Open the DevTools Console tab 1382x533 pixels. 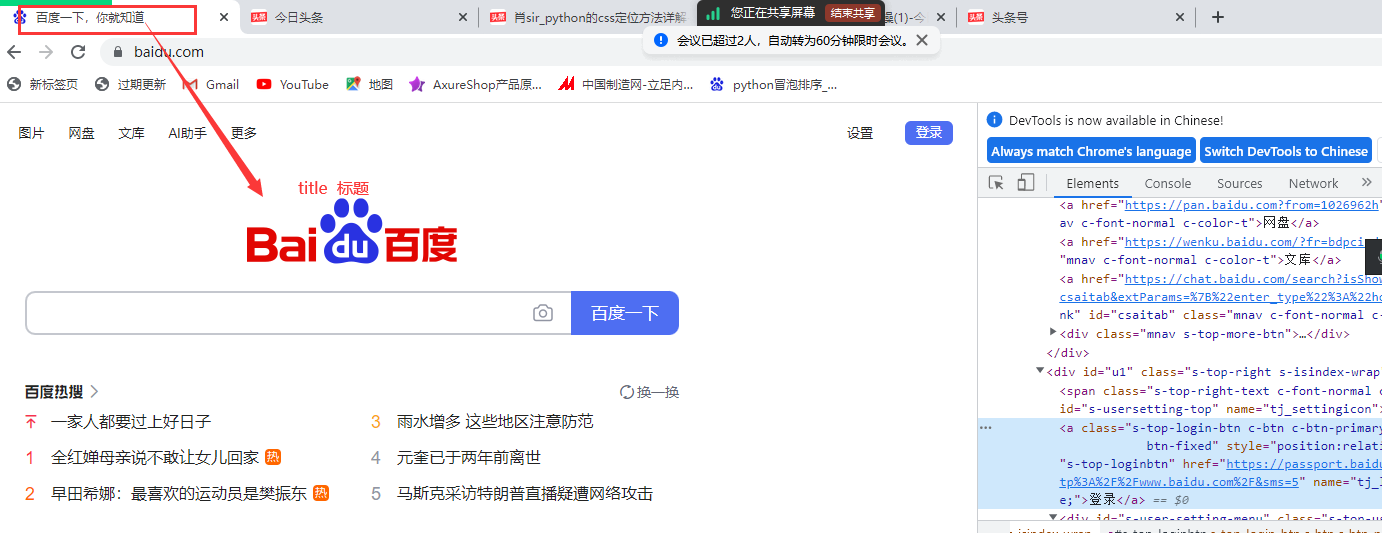tap(1167, 183)
